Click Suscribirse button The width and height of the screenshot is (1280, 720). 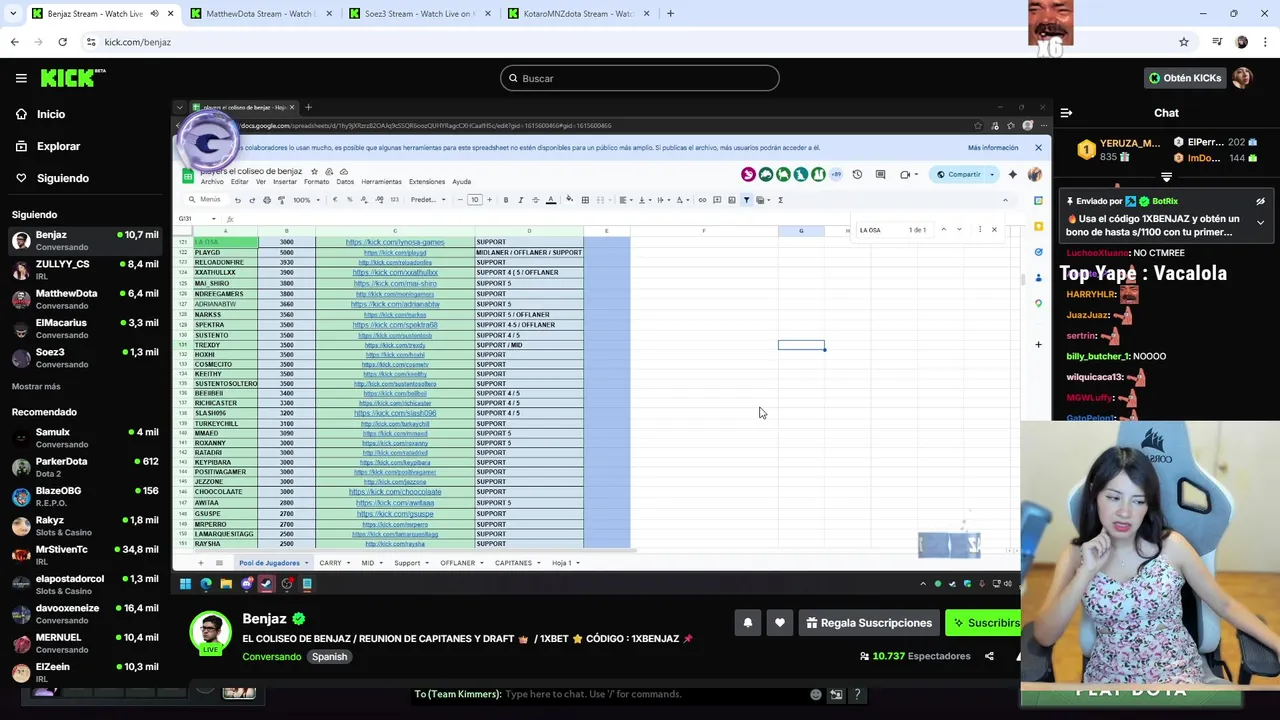click(x=985, y=623)
